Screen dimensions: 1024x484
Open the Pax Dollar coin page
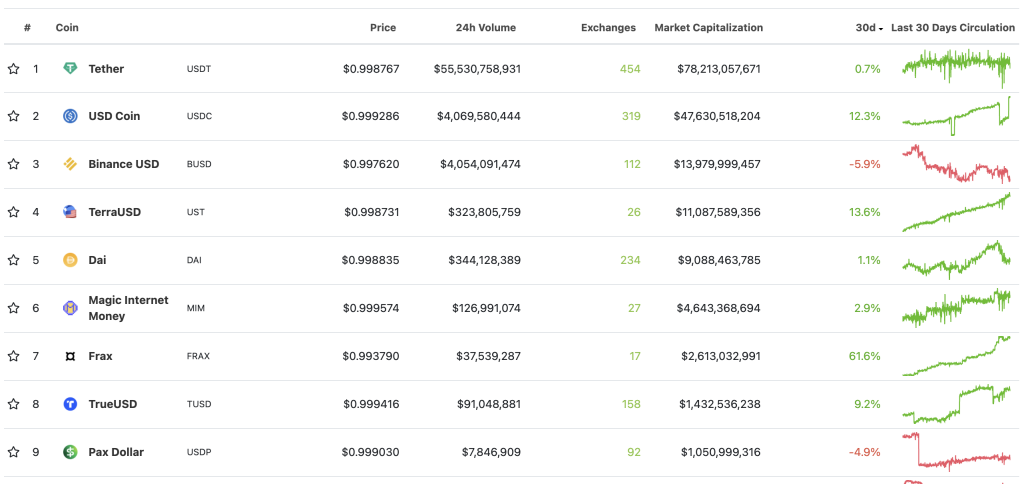tap(116, 452)
